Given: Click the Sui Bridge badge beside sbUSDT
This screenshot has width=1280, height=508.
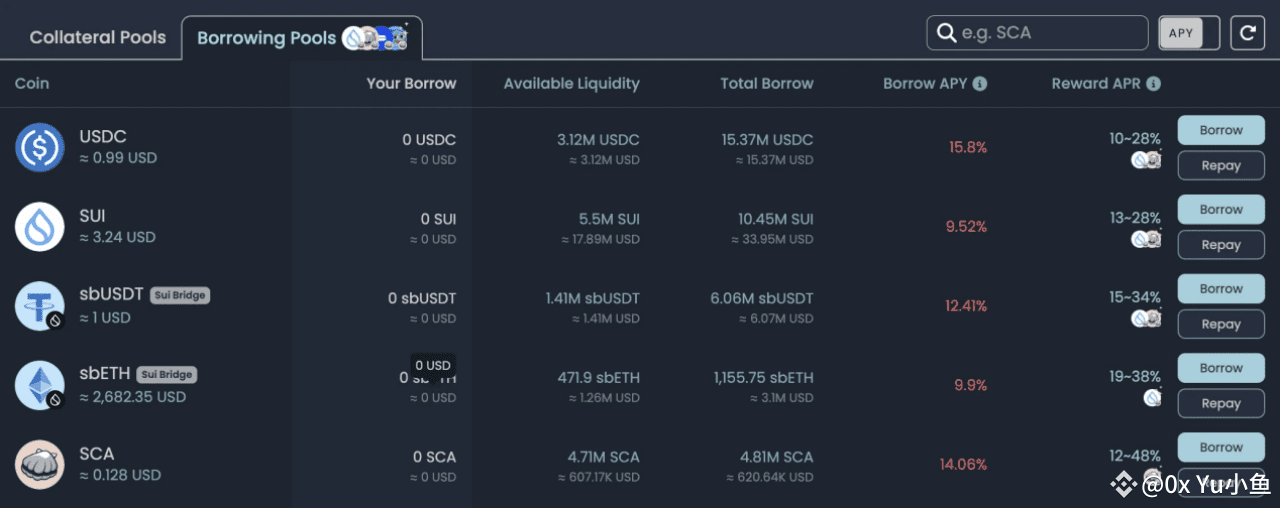Looking at the screenshot, I should pyautogui.click(x=180, y=295).
